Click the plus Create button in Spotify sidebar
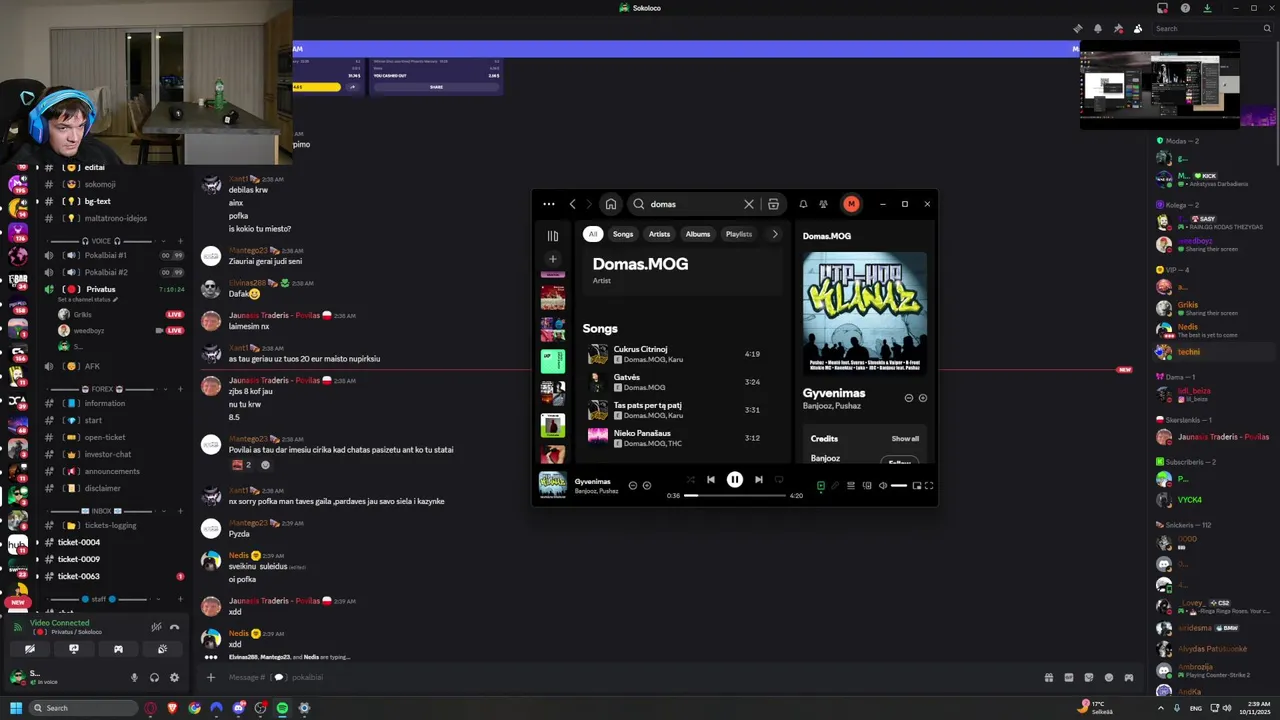 (x=552, y=259)
